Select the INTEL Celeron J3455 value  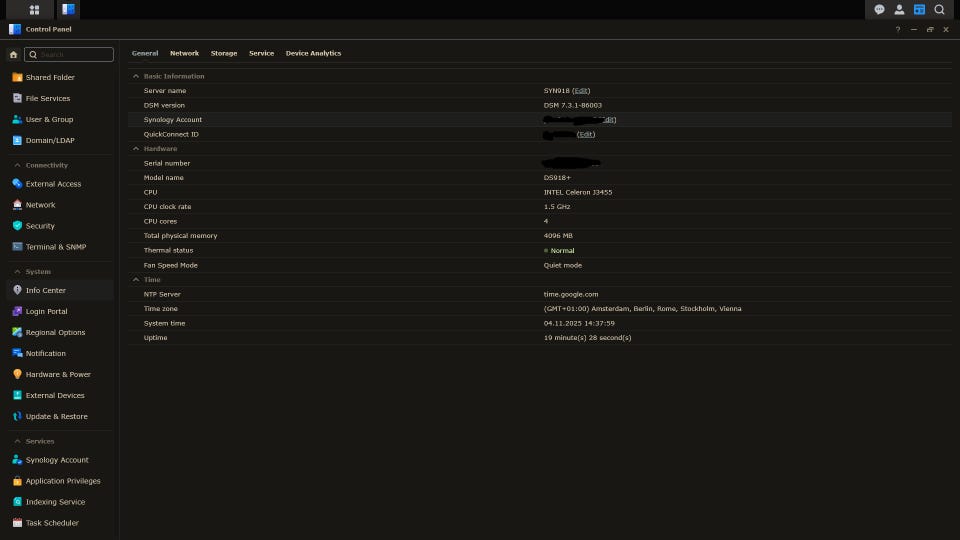pos(578,192)
